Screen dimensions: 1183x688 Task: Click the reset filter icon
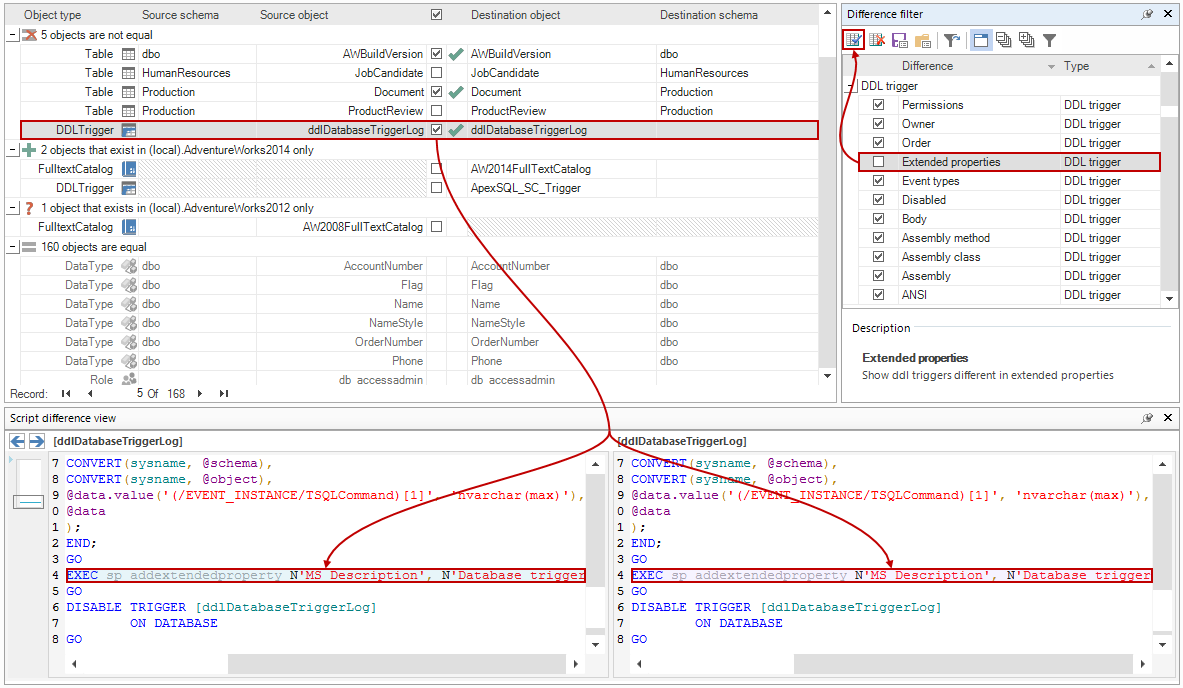coord(952,39)
